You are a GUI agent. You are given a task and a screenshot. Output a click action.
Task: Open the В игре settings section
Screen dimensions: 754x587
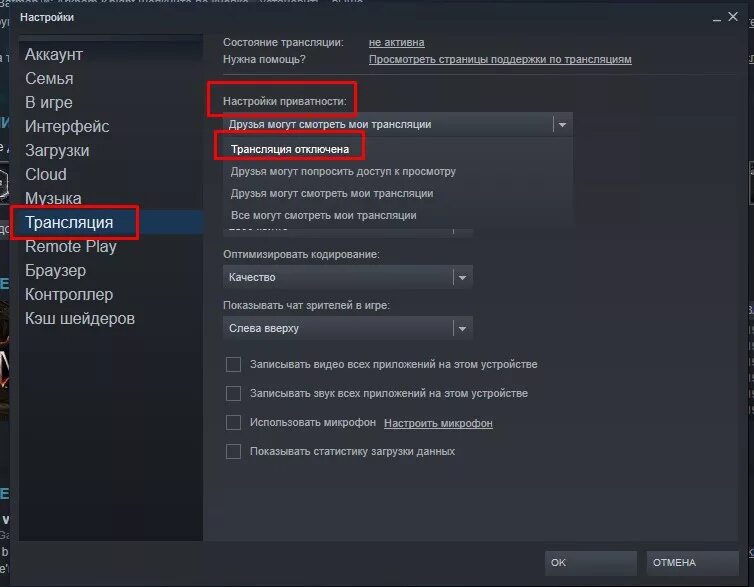pos(49,102)
